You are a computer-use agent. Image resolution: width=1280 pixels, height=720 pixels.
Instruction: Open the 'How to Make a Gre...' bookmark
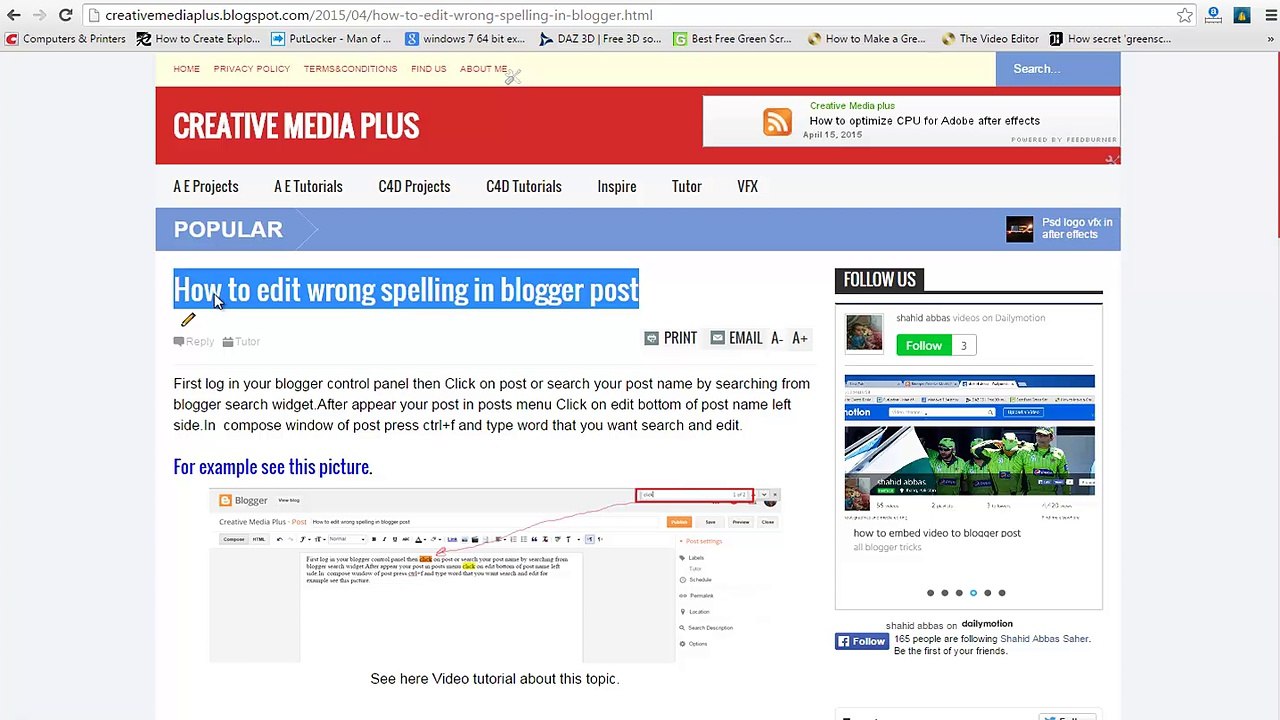(867, 39)
